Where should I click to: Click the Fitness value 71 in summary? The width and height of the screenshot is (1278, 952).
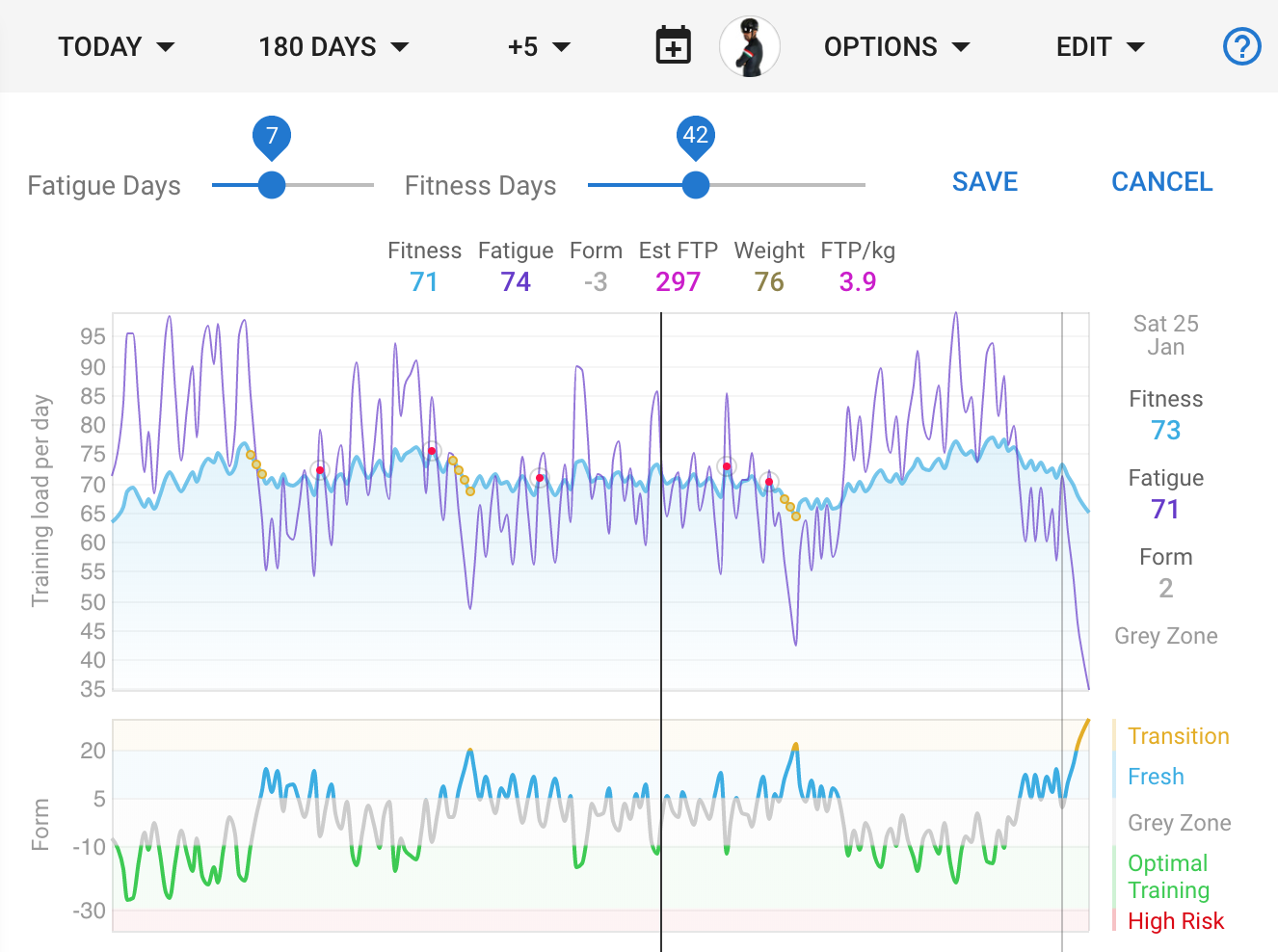coord(423,281)
